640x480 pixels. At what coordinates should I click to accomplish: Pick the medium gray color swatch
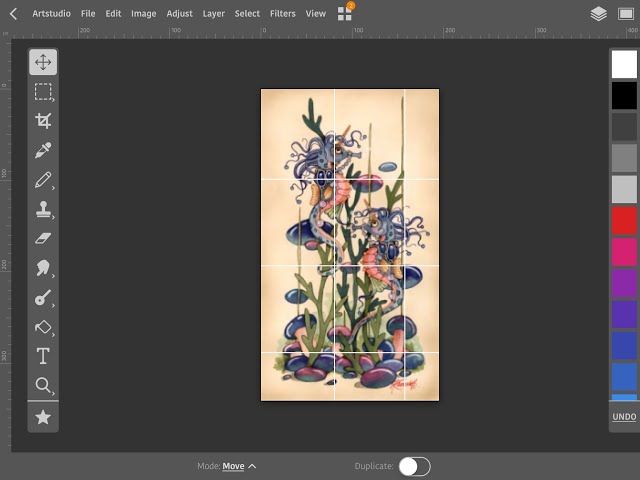coord(624,158)
